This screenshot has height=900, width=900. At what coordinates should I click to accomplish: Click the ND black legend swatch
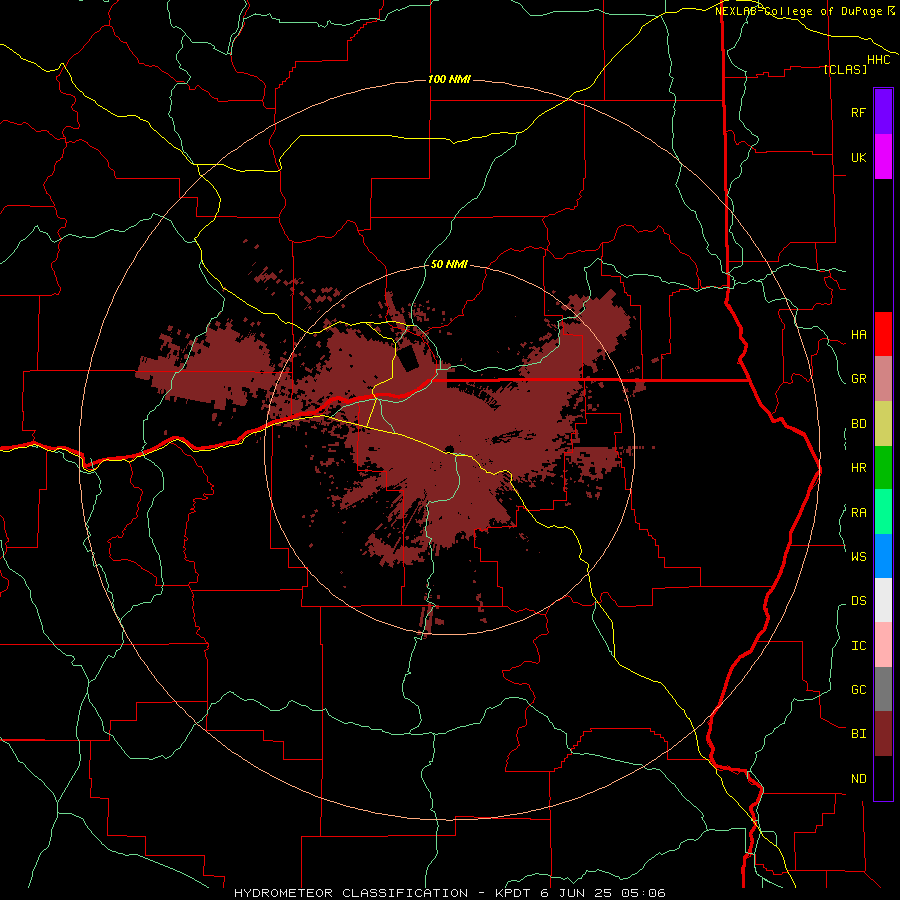(x=883, y=778)
